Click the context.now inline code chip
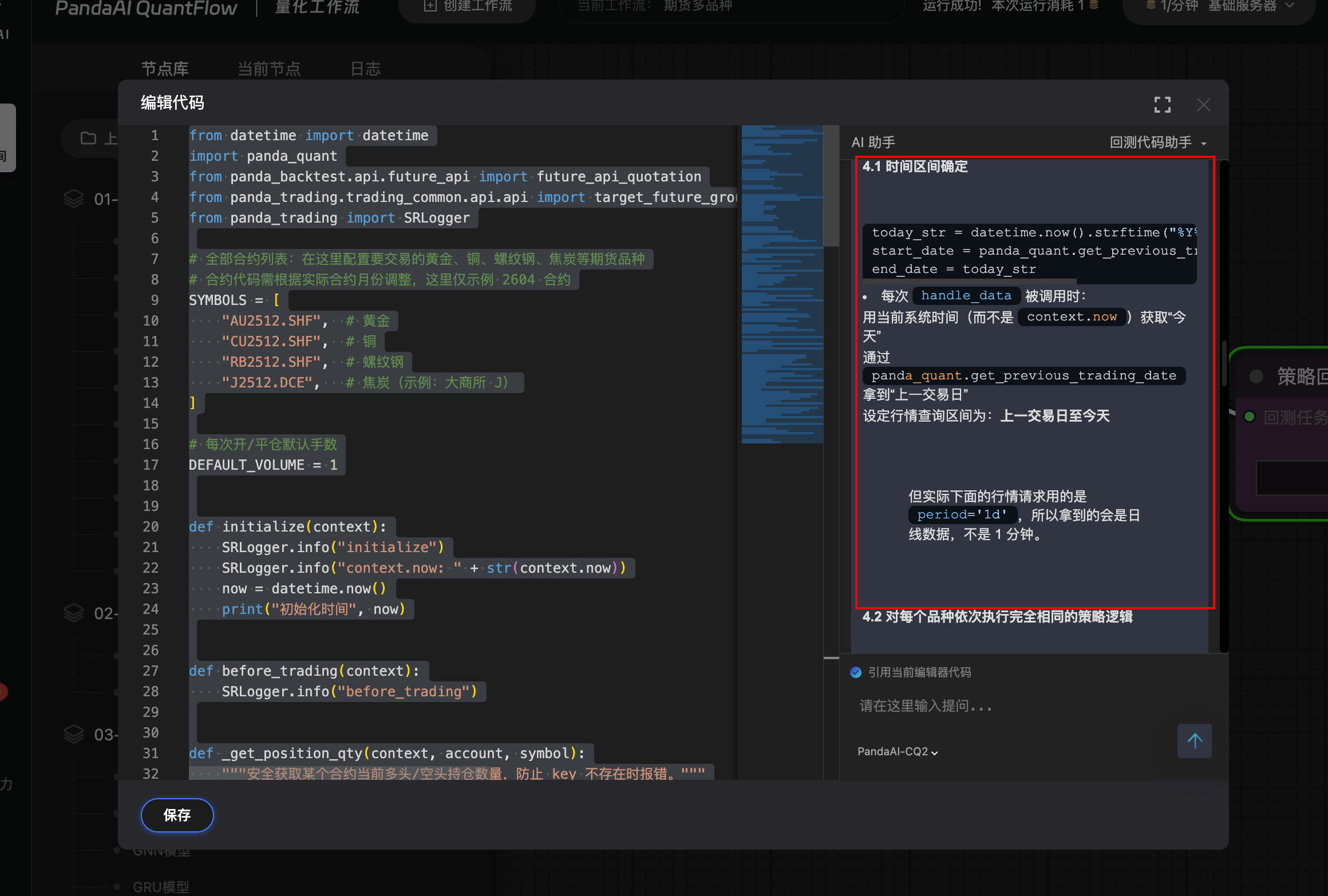Viewport: 1328px width, 896px height. [x=1072, y=317]
